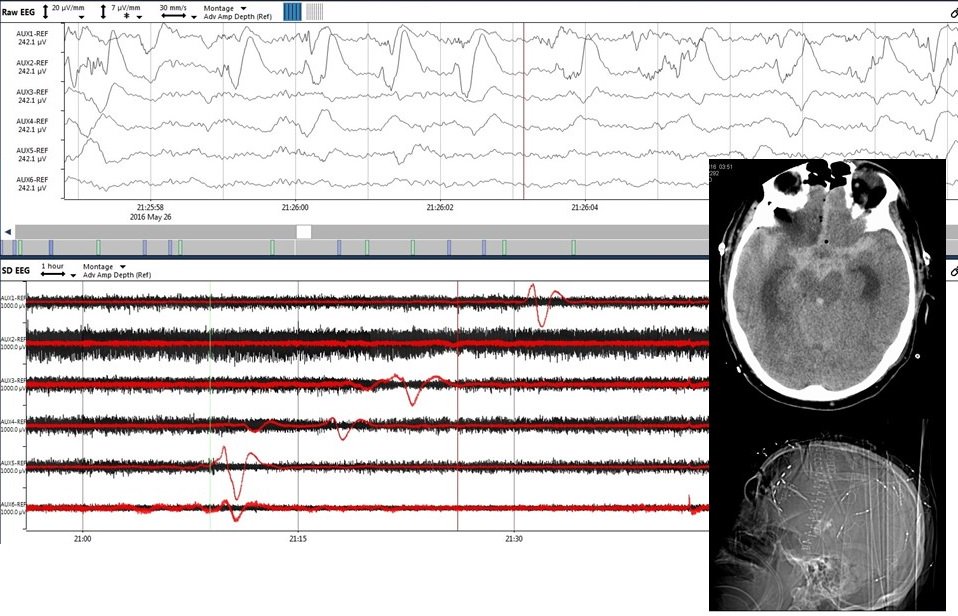The image size is (958, 616).
Task: Toggle the AUX1-REF channel label
Action: 33,34
